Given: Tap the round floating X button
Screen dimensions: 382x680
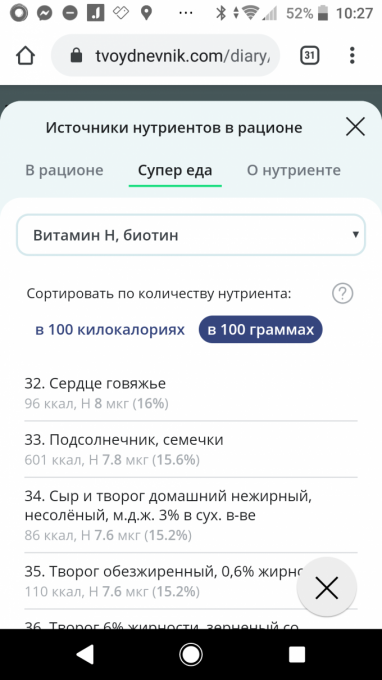Looking at the screenshot, I should click(326, 587).
